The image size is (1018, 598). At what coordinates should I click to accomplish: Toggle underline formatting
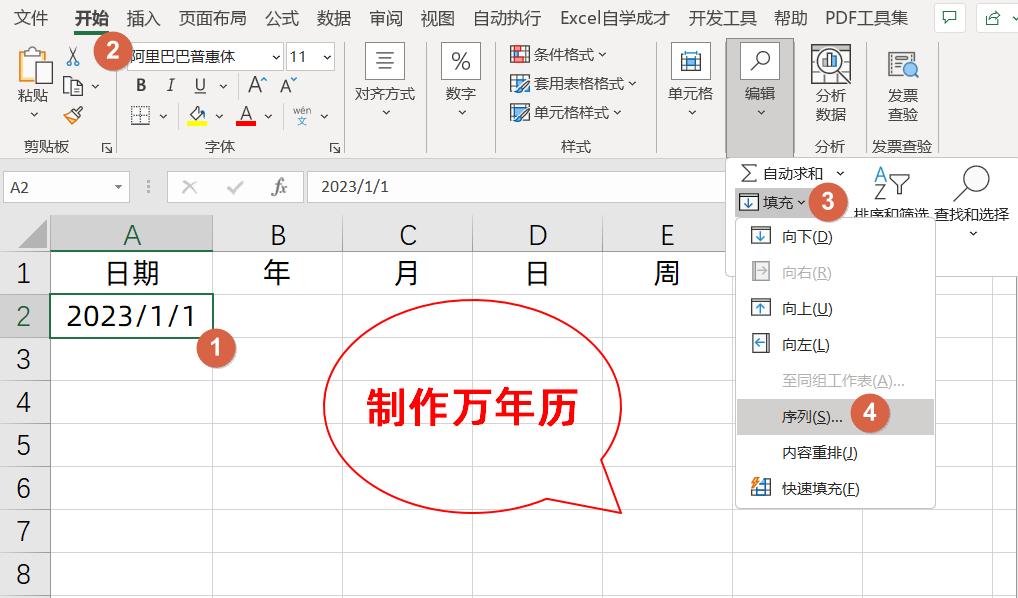pos(199,85)
